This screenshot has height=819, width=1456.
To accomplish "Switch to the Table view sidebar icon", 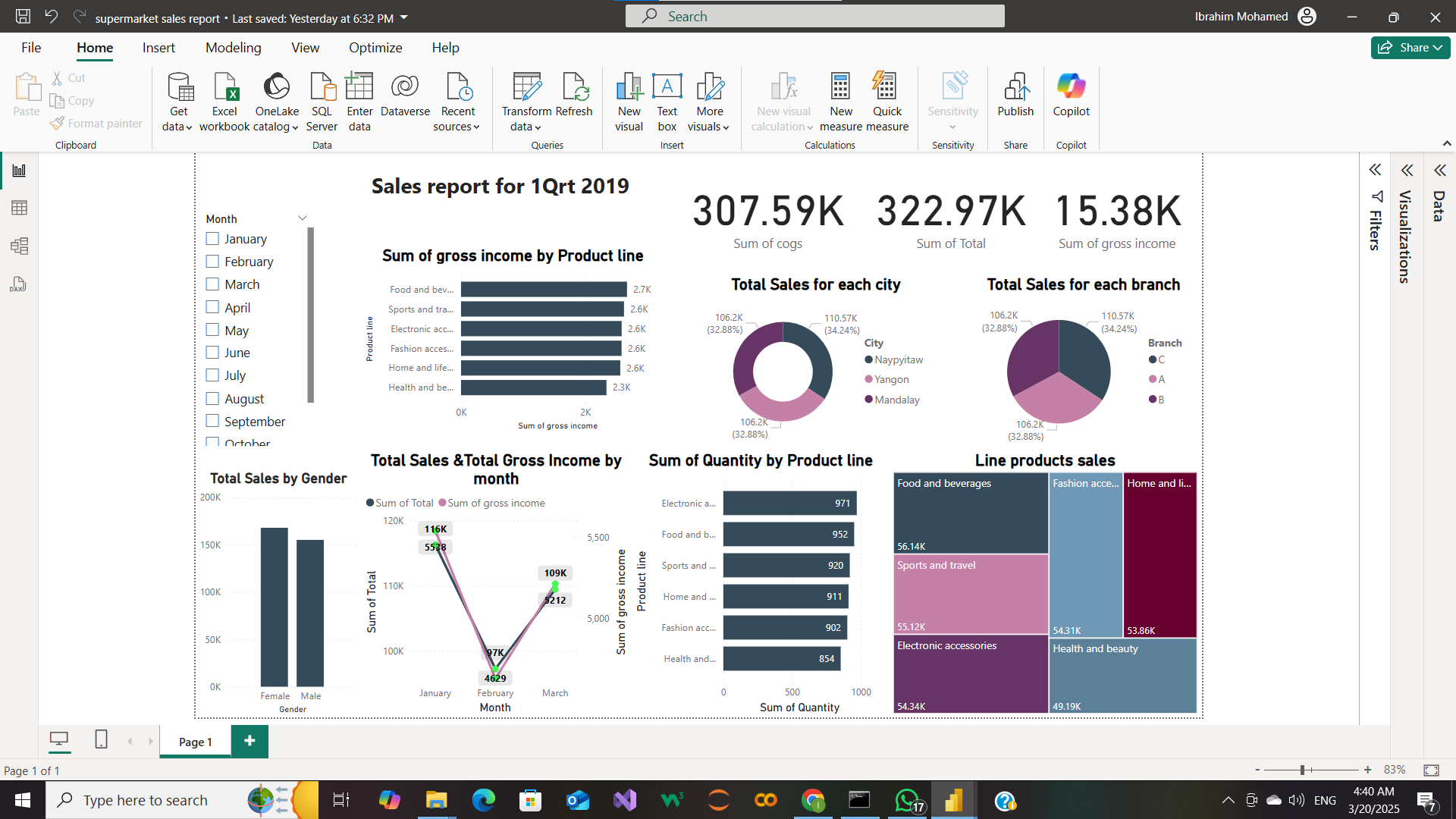I will pyautogui.click(x=19, y=208).
